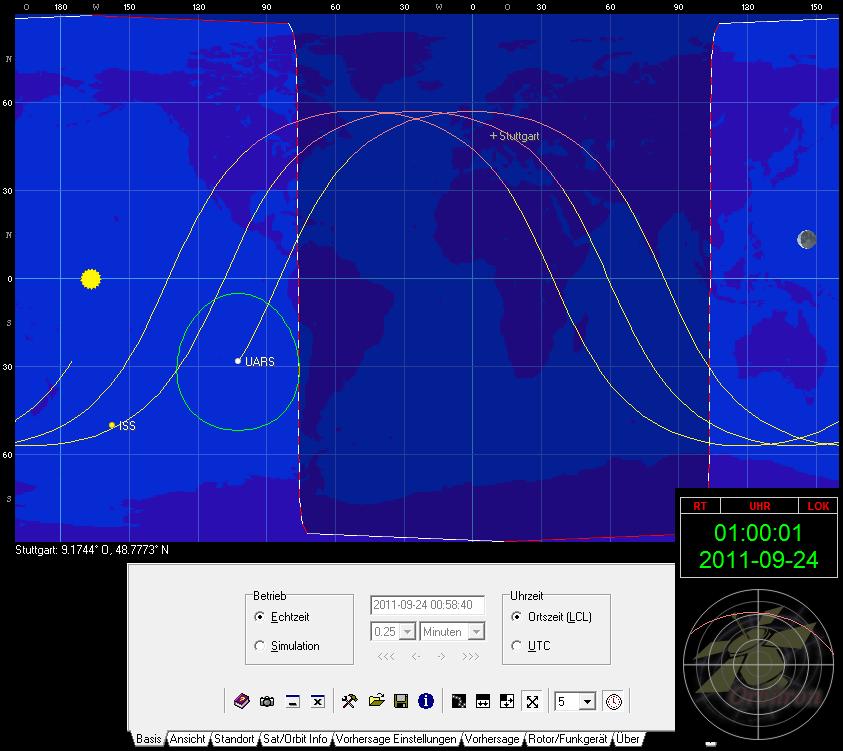This screenshot has height=751, width=843.
Task: Open the Vorhersage Einstellungen tab
Action: (x=396, y=739)
